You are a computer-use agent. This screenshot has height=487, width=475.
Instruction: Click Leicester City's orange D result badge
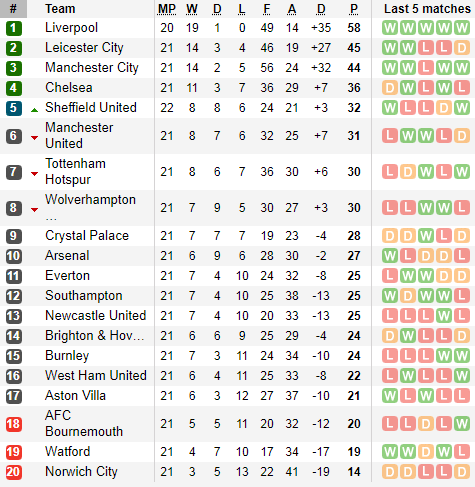(462, 48)
